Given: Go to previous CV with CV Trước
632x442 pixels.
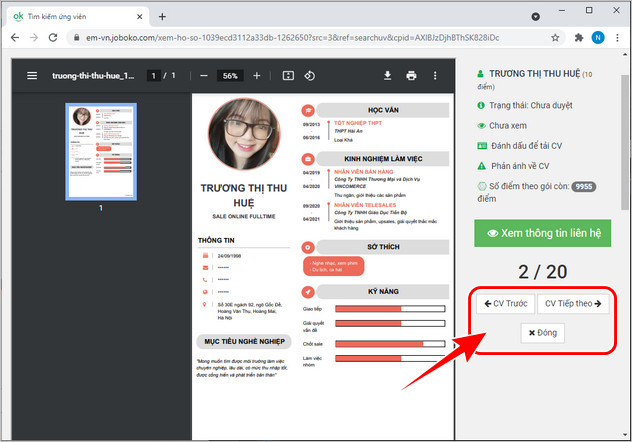Looking at the screenshot, I should point(506,303).
